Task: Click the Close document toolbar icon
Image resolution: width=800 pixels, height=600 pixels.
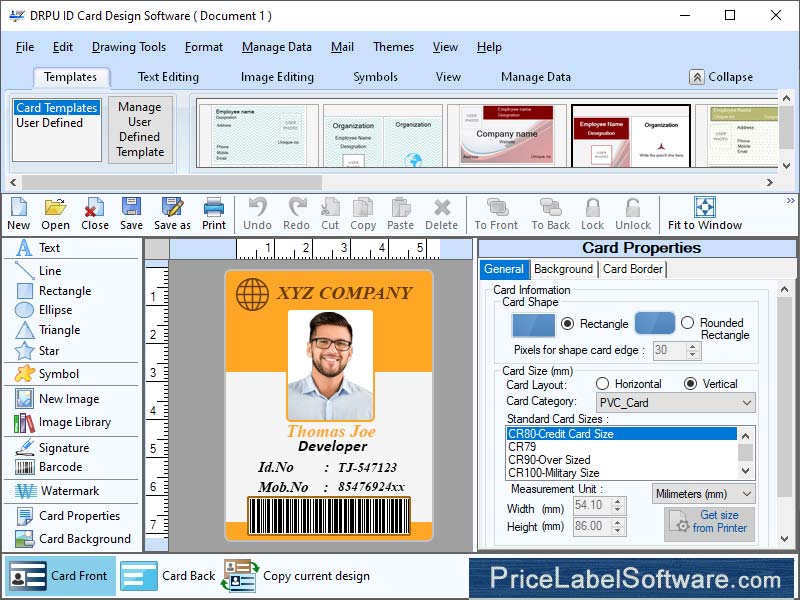Action: [94, 207]
